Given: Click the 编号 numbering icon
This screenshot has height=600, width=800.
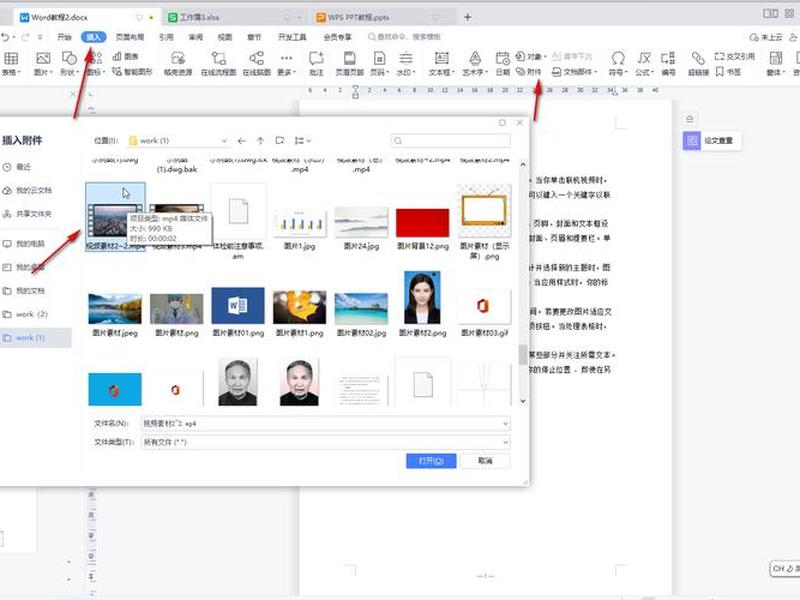Looking at the screenshot, I should click(668, 63).
